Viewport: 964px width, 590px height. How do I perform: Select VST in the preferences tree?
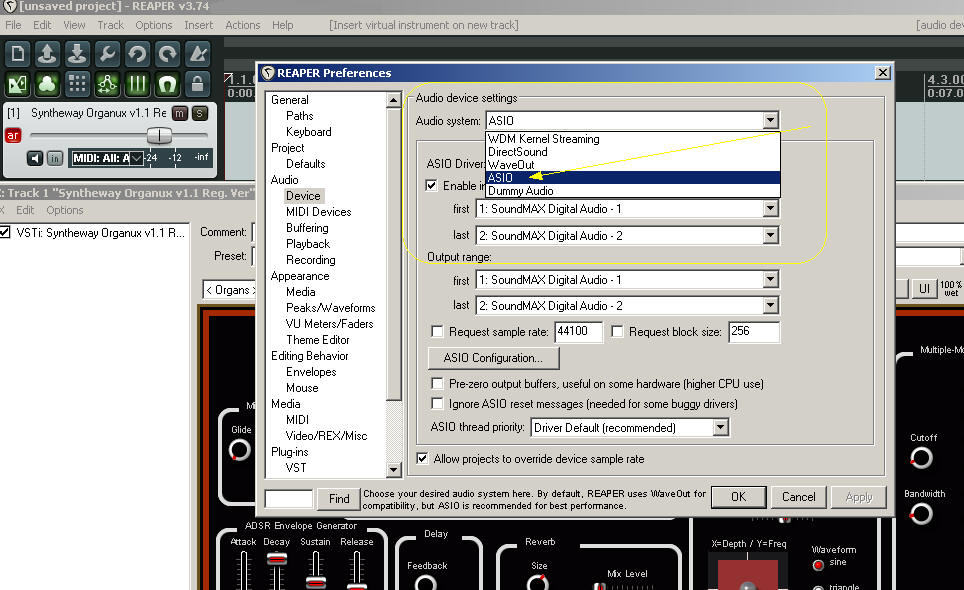click(x=296, y=468)
